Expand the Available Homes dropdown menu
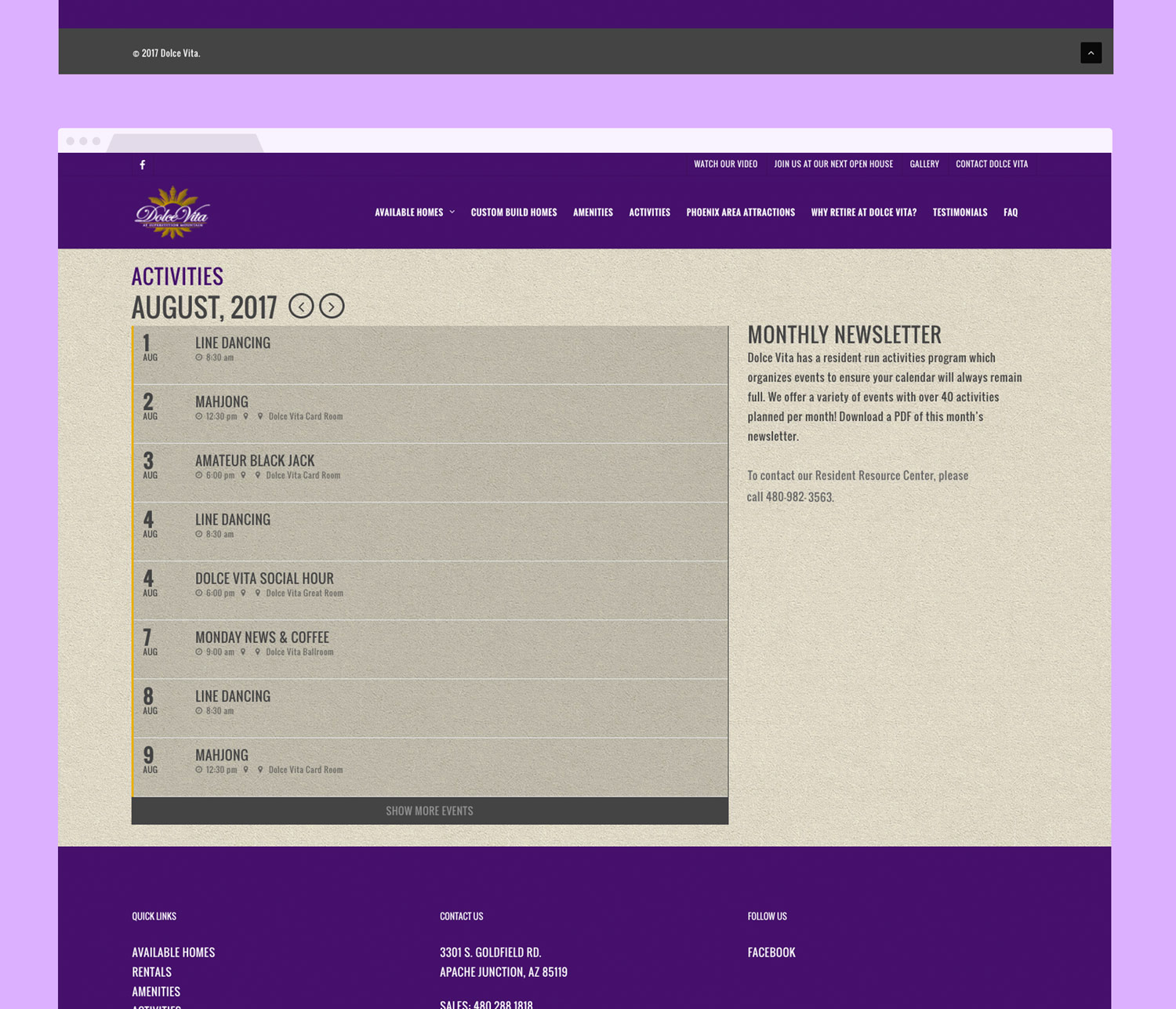The height and width of the screenshot is (1009, 1176). coord(414,212)
